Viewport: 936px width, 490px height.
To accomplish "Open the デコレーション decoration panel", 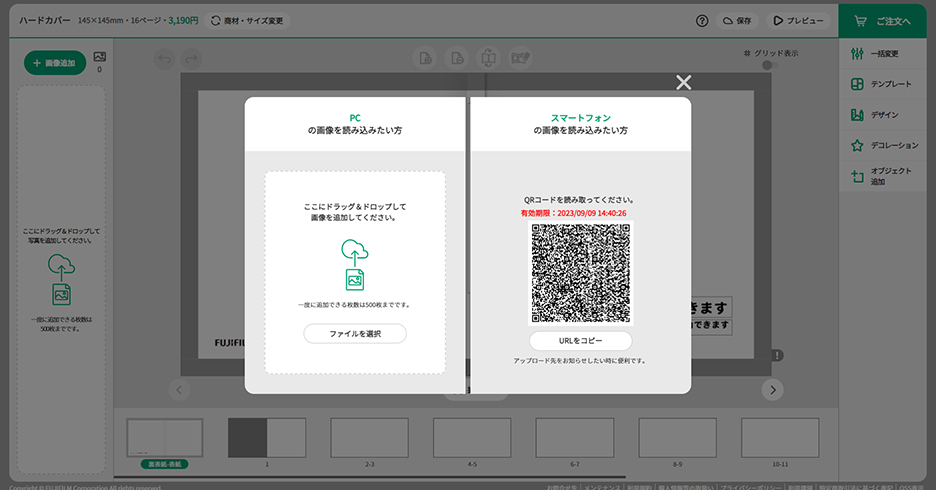I will (882, 145).
